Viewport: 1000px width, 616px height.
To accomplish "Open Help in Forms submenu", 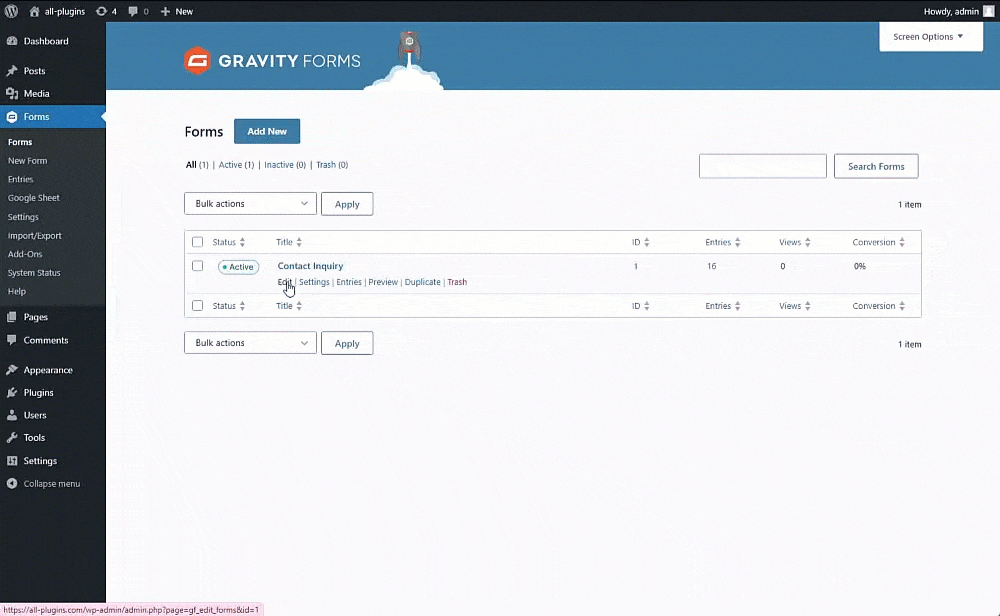I will [x=17, y=291].
